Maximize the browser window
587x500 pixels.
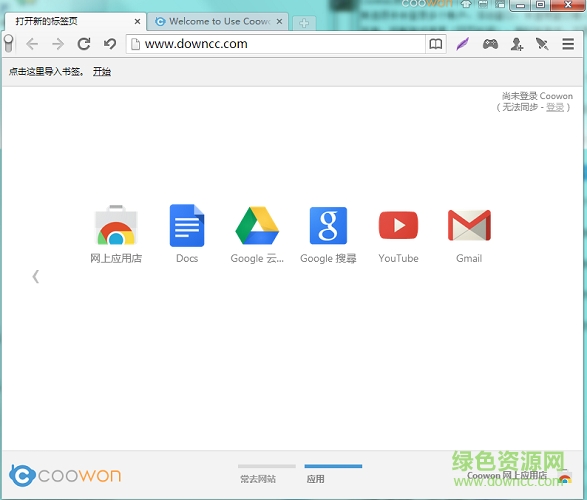(x=541, y=5)
